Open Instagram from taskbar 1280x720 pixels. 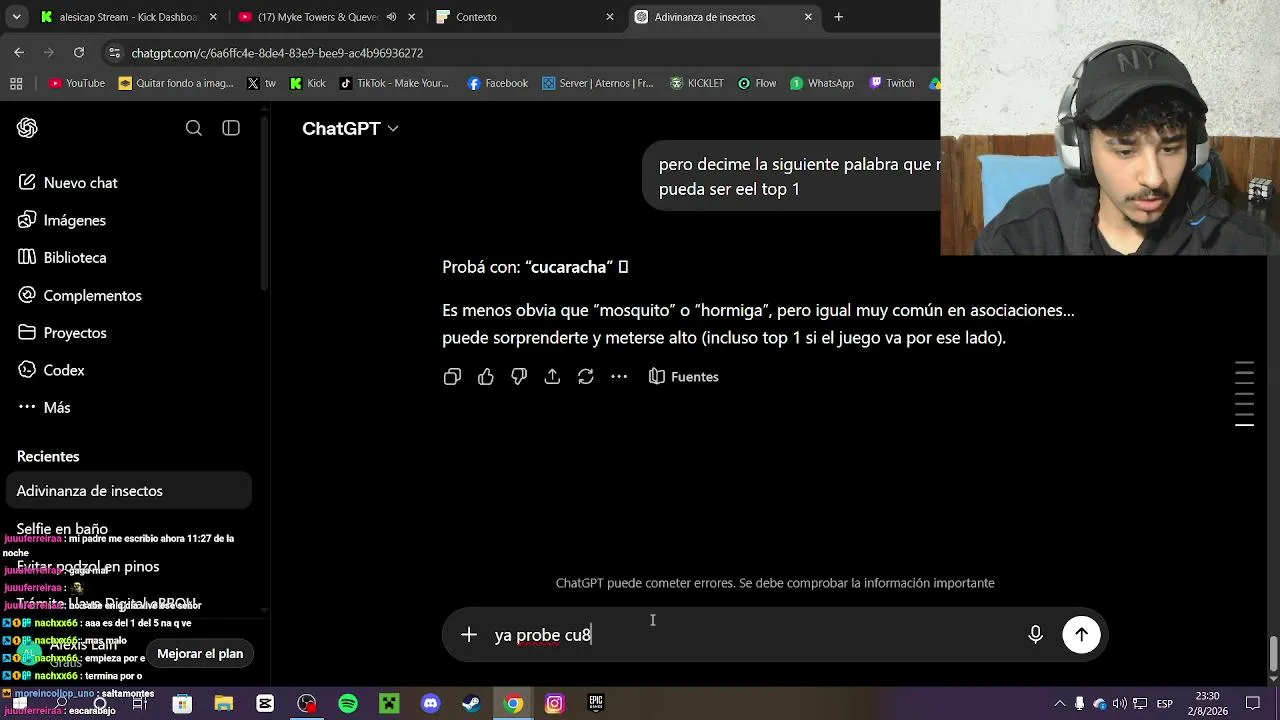click(554, 704)
